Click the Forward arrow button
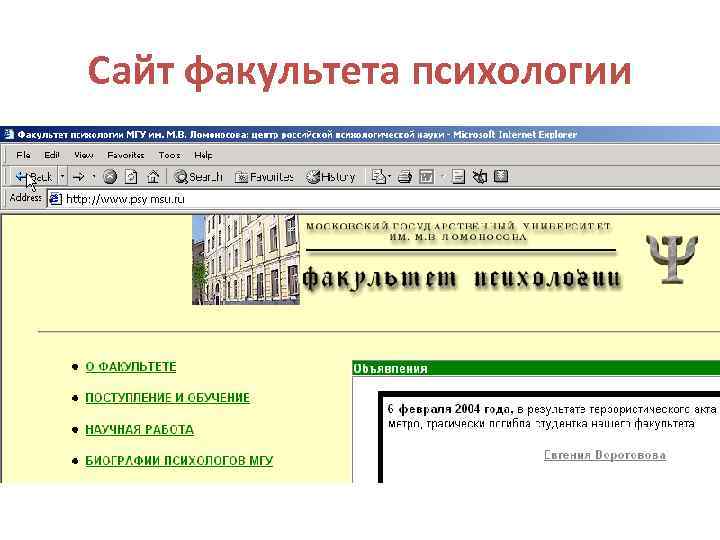Viewport: 720px width, 540px height. pos(79,177)
